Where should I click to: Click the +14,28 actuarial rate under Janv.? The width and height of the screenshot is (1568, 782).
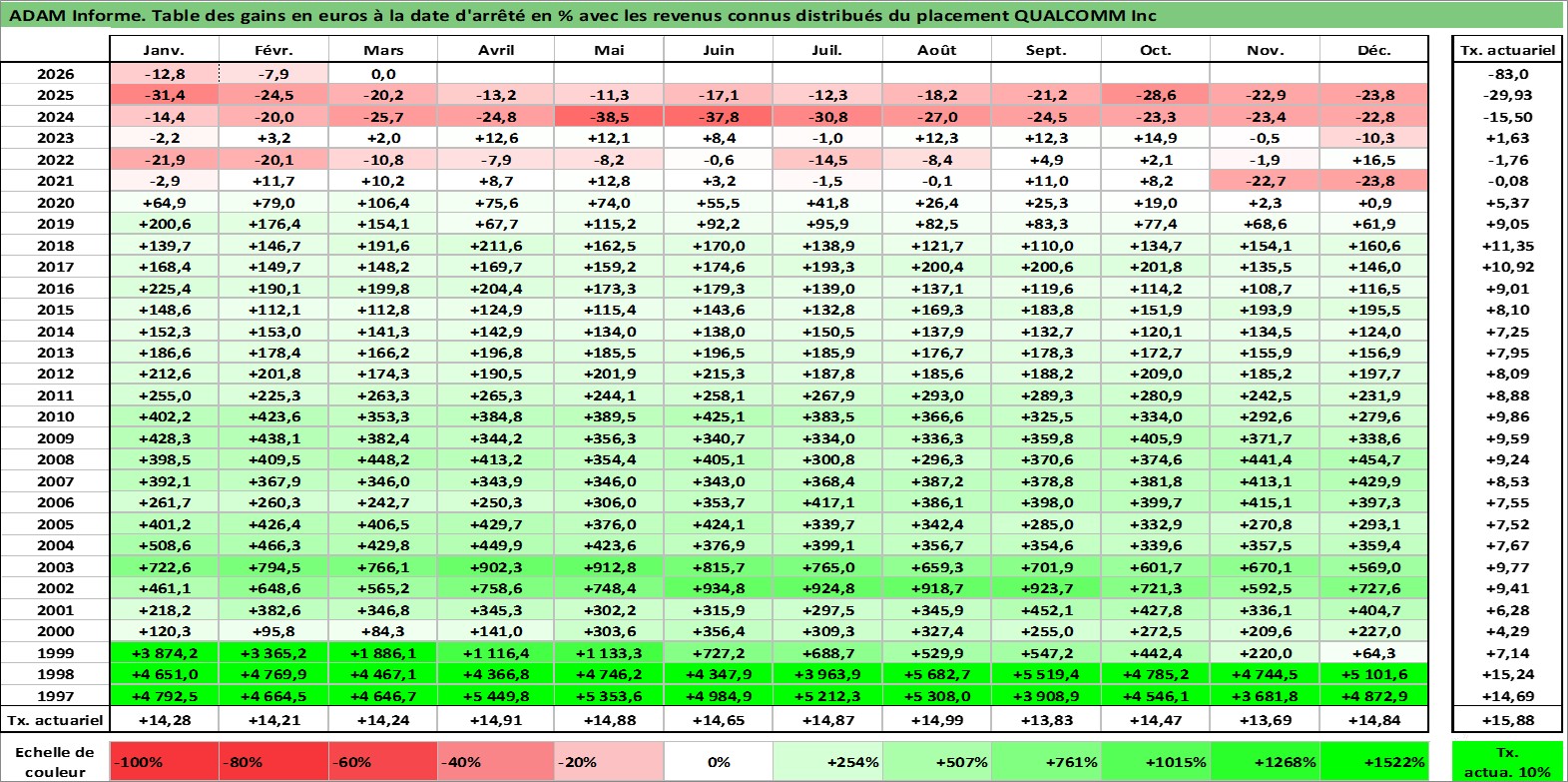pyautogui.click(x=164, y=719)
